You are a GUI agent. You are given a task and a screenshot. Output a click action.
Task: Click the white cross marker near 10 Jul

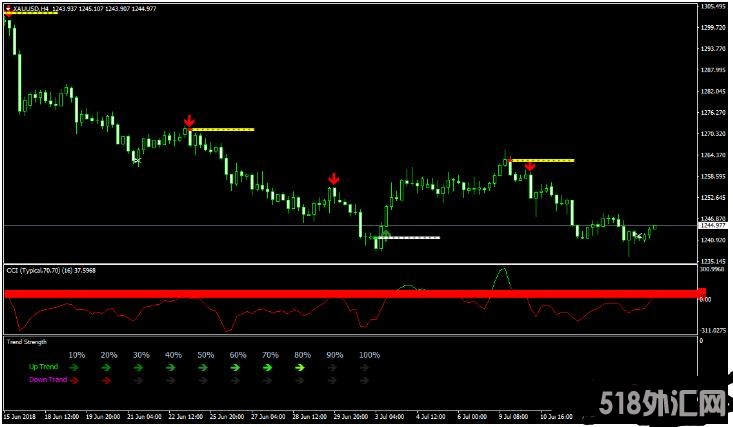637,235
